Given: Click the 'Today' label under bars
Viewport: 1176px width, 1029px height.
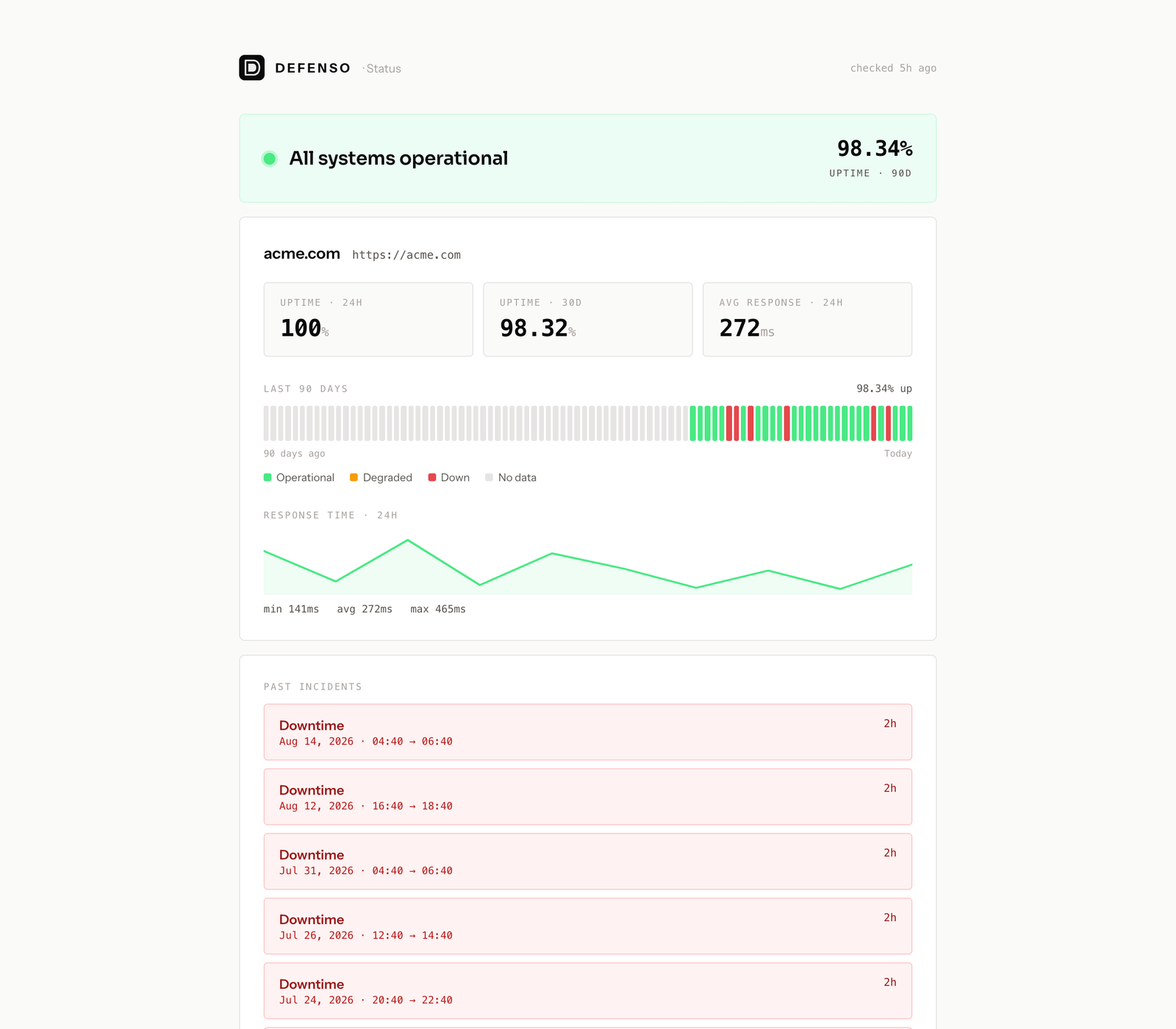Looking at the screenshot, I should 898,453.
